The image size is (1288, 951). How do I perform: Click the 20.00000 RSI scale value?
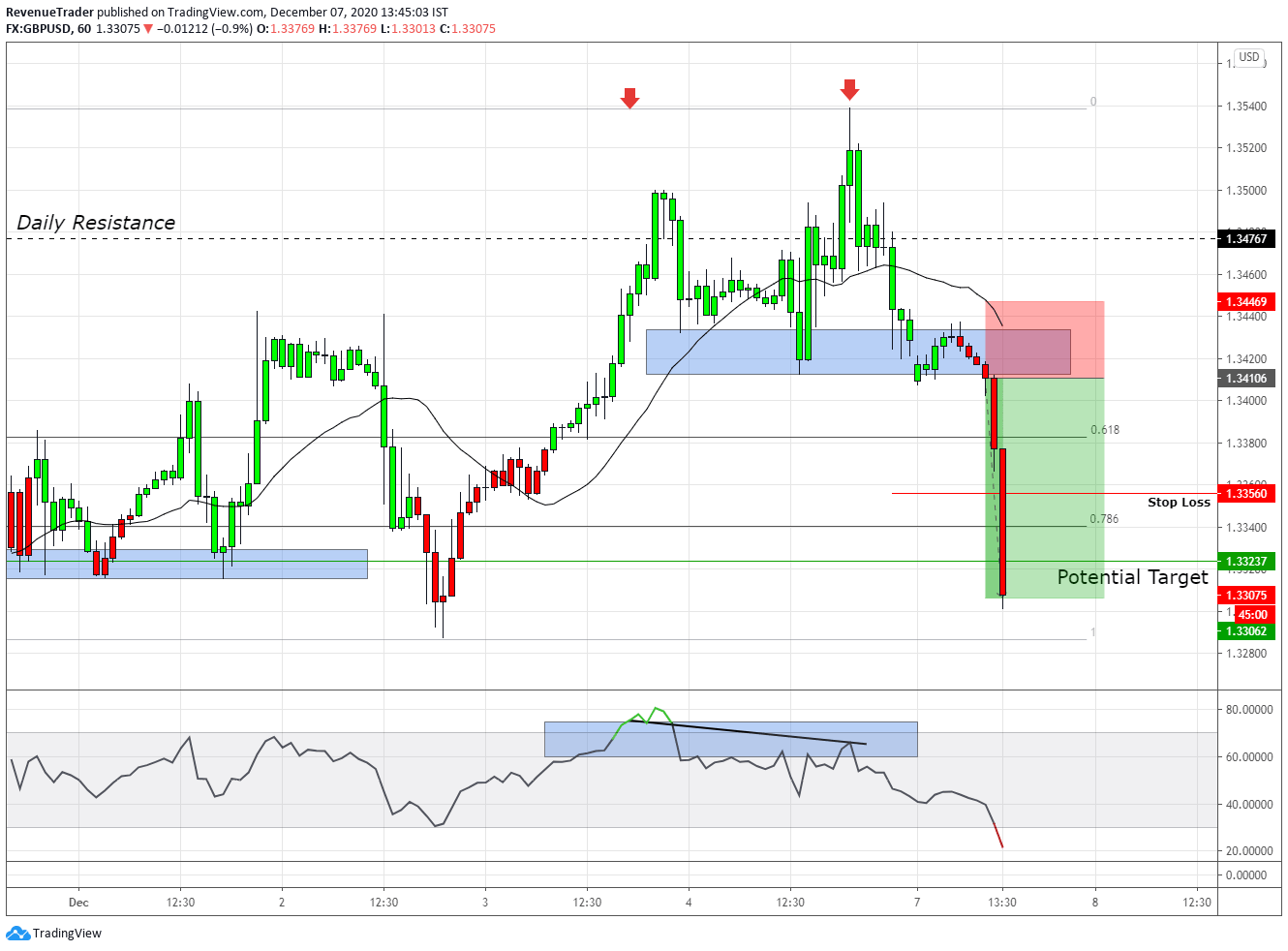[1249, 851]
